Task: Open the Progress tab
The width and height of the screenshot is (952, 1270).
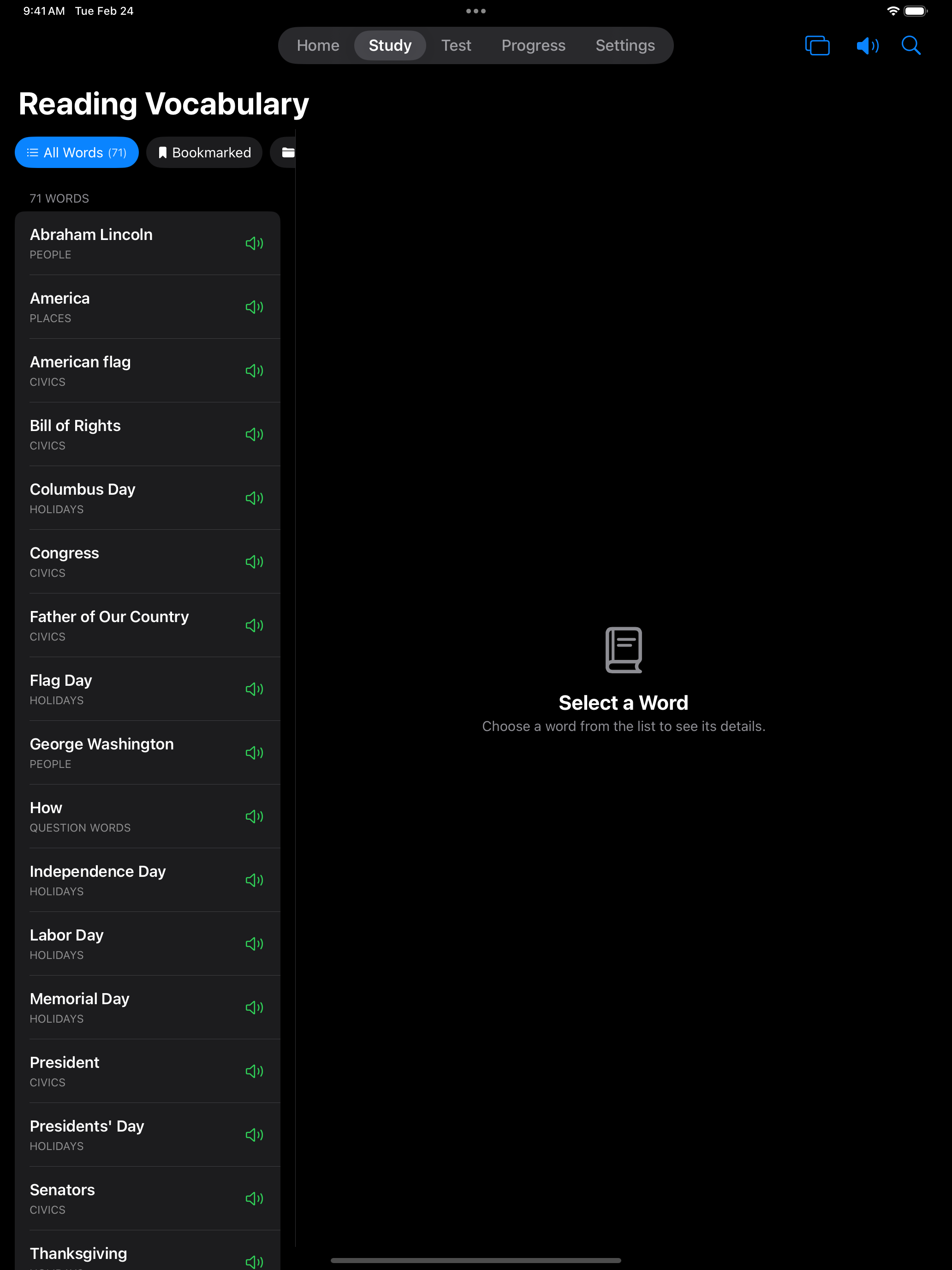Action: point(533,45)
